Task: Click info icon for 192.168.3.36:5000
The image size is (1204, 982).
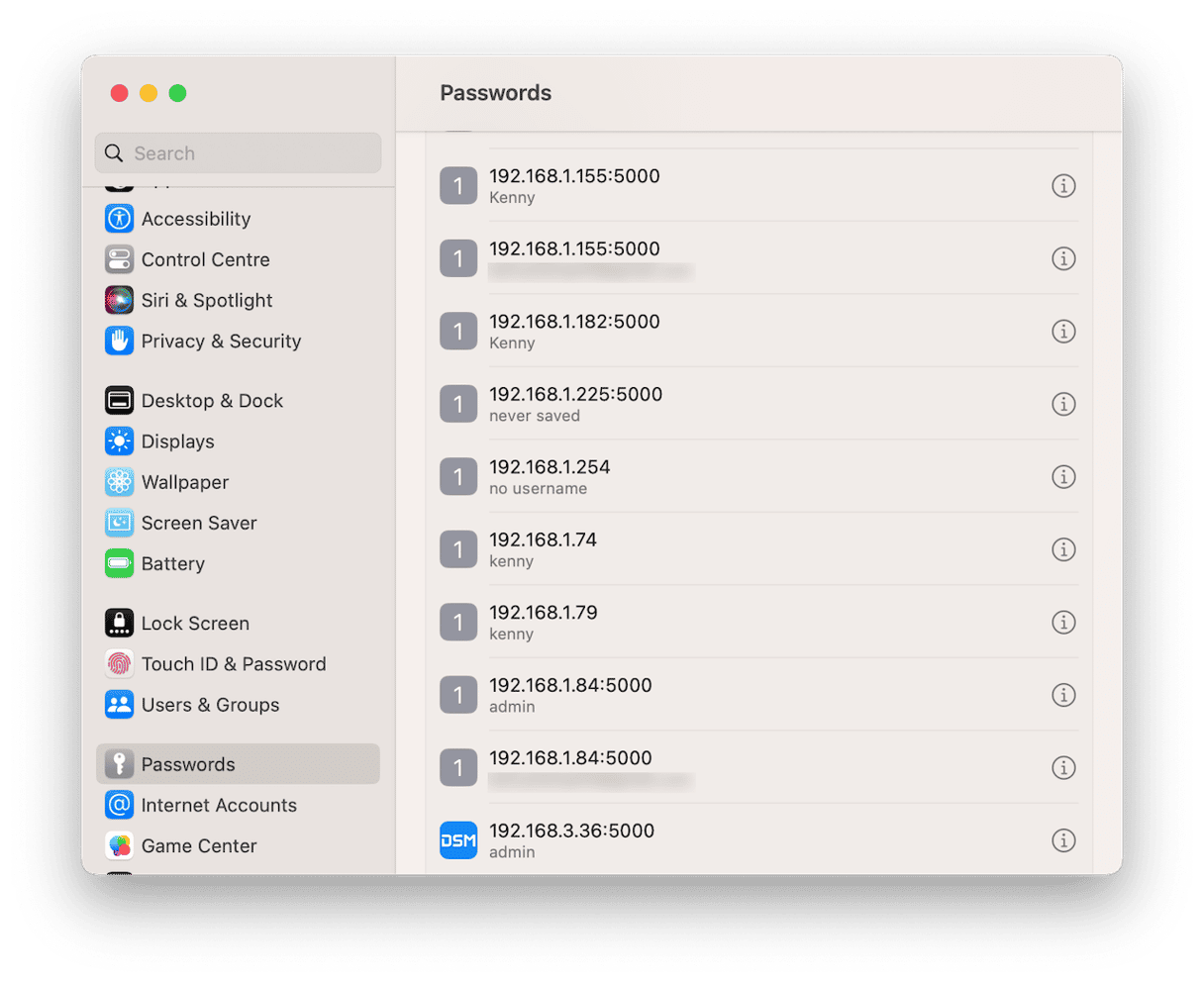Action: point(1062,840)
